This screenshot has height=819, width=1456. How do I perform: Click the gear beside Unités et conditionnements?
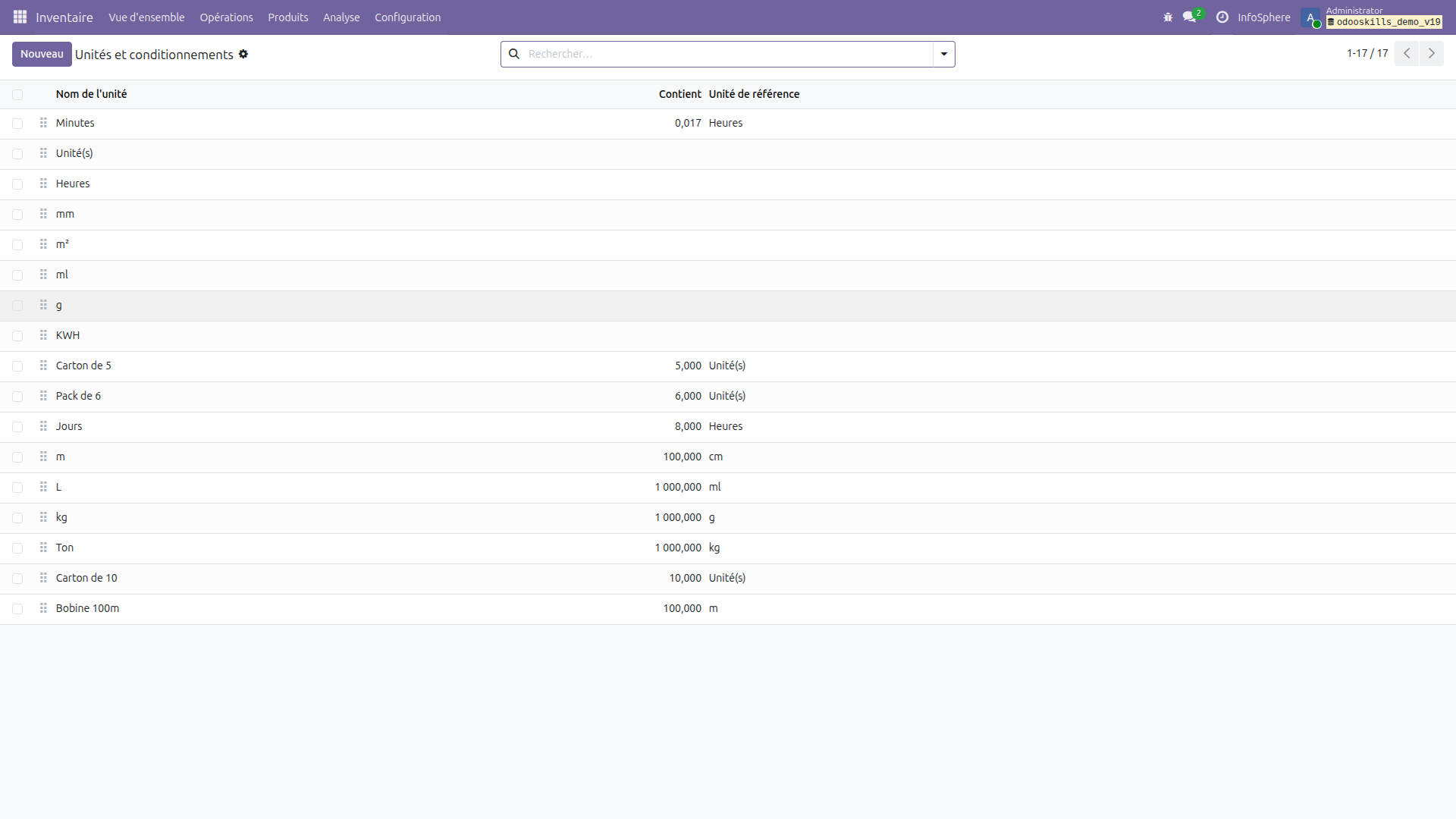(x=243, y=54)
